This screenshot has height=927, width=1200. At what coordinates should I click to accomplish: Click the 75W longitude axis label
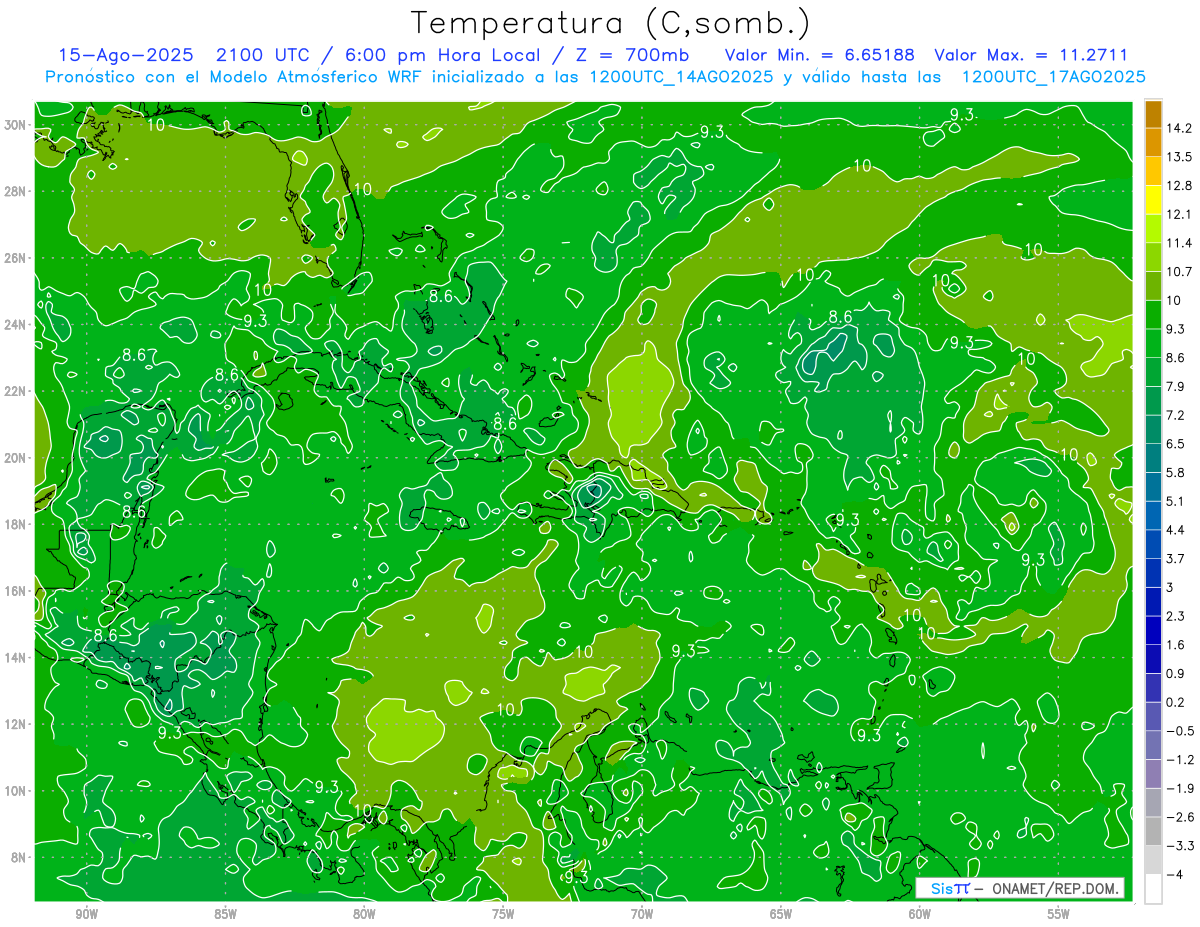tap(503, 914)
